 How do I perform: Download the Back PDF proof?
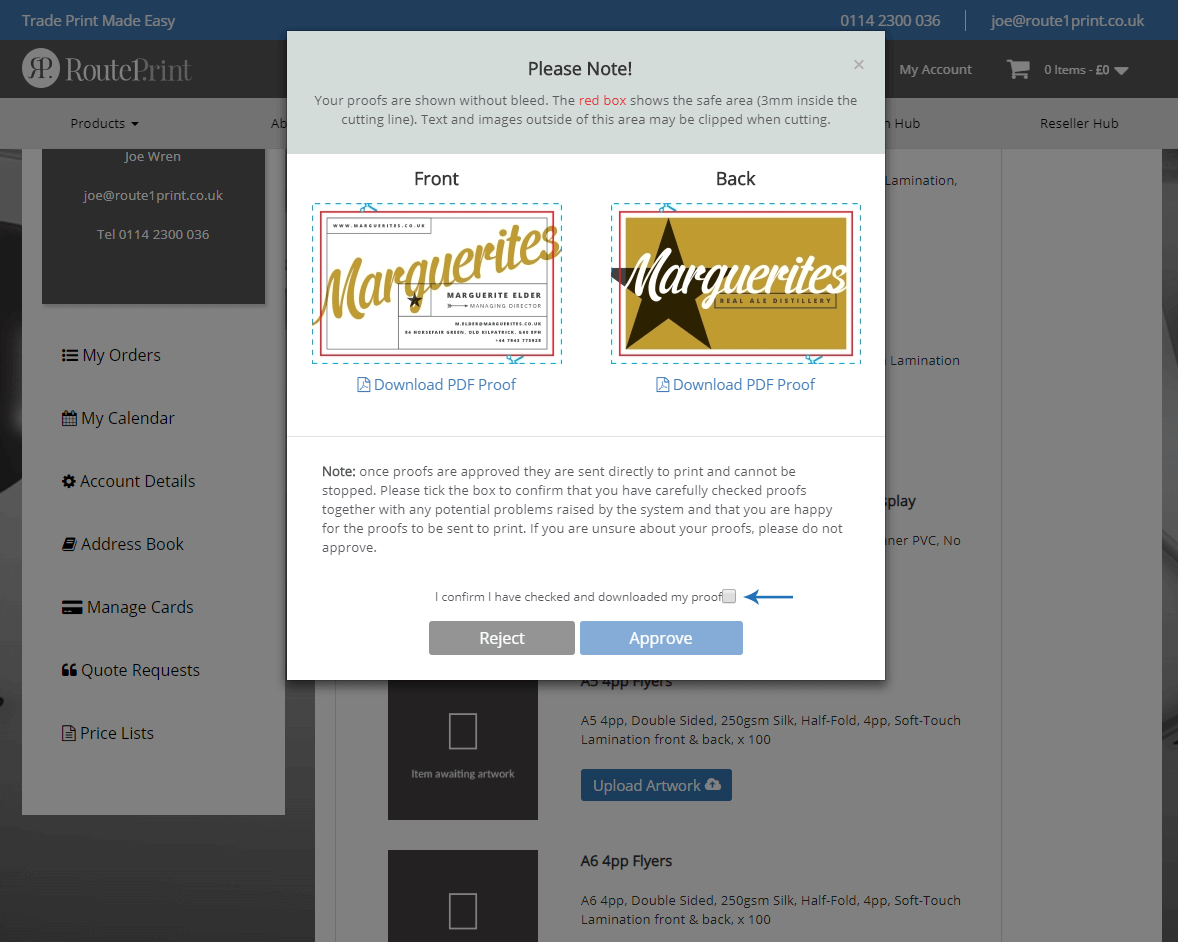point(735,385)
